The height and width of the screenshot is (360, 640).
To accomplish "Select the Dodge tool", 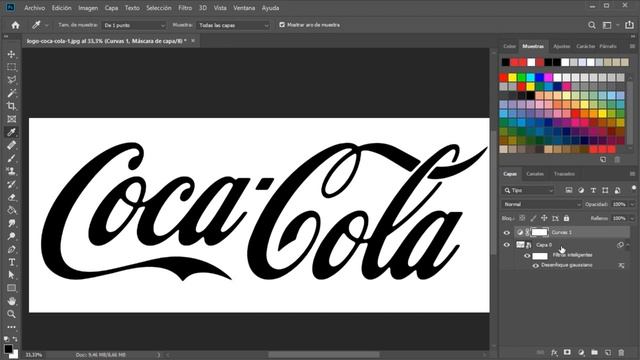I will click(x=11, y=237).
